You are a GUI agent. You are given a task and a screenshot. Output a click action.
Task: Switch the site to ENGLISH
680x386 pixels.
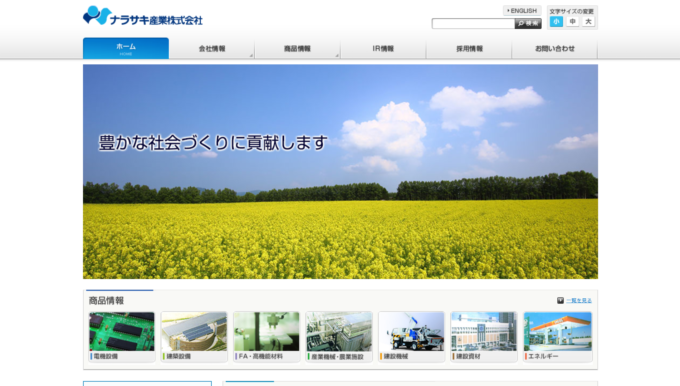coord(522,10)
